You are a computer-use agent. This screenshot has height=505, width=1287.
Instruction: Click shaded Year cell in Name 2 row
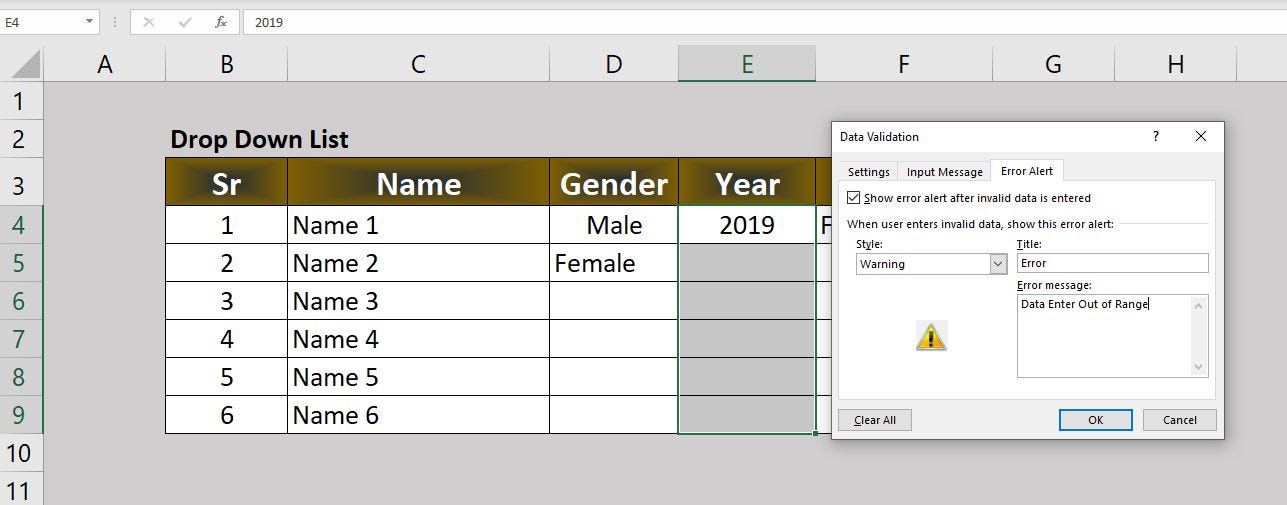click(x=747, y=263)
